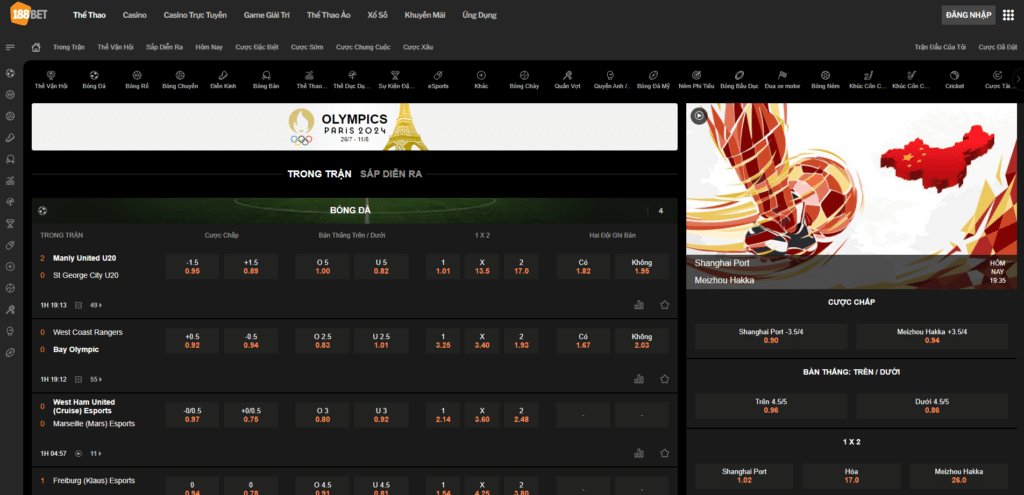Collapse the Bóng Đá section header

pyautogui.click(x=354, y=211)
